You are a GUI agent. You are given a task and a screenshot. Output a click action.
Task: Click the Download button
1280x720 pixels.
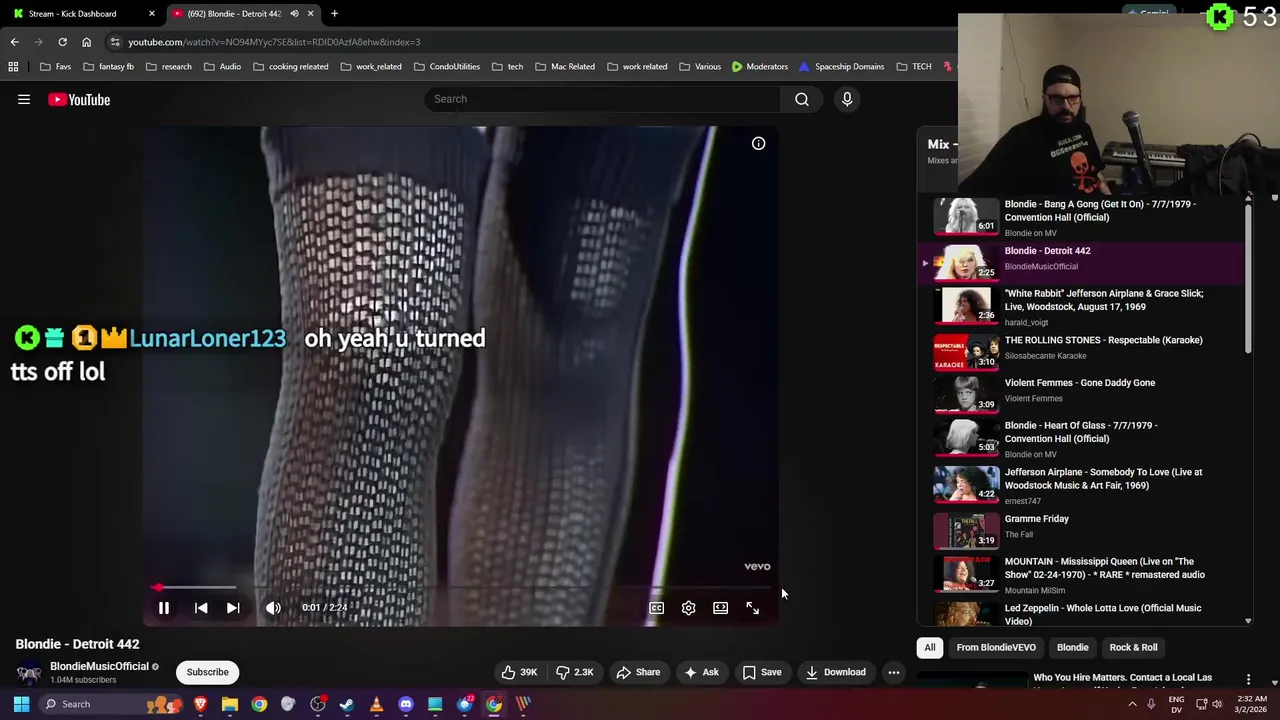[836, 672]
